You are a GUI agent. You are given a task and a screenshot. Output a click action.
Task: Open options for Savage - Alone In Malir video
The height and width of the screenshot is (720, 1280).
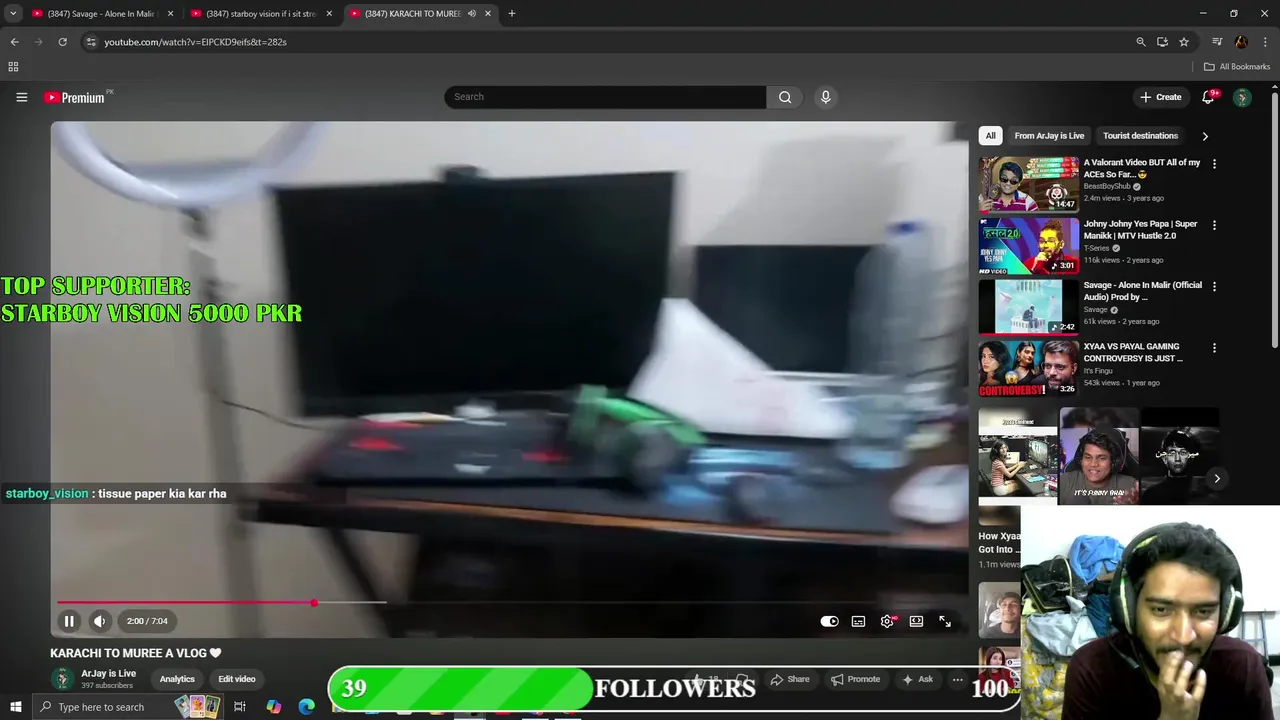1214,286
